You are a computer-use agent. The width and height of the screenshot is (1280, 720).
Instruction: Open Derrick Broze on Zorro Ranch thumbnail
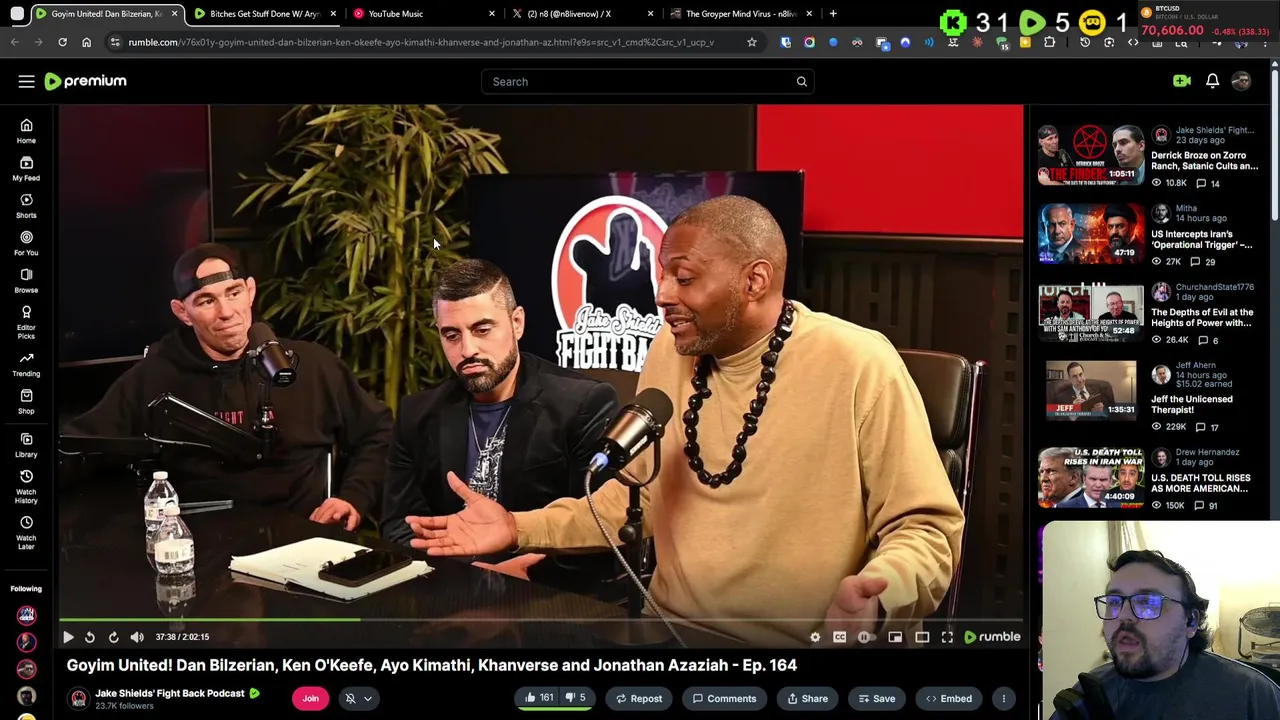tap(1091, 155)
